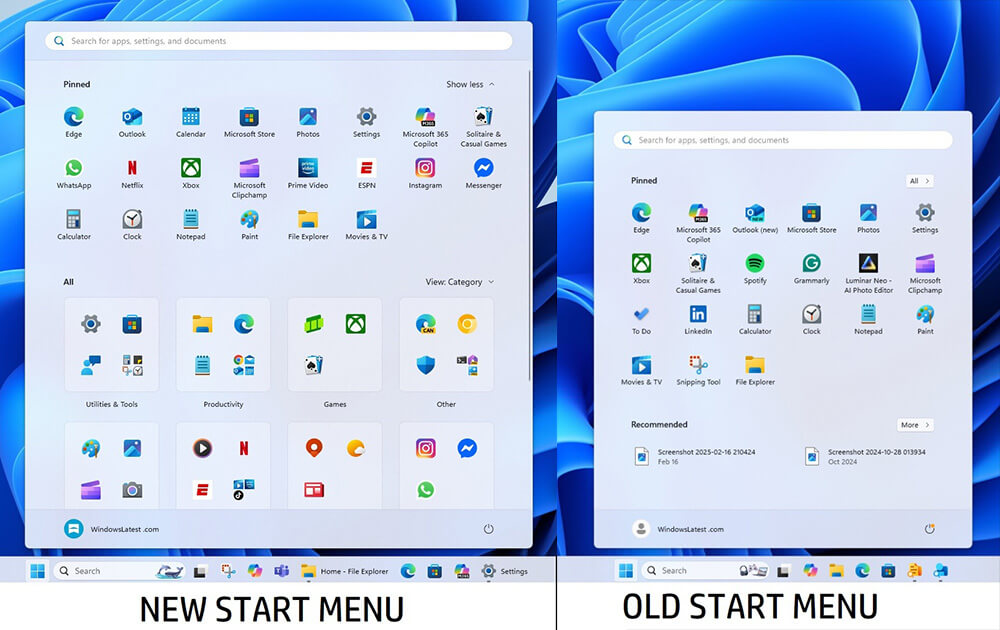The width and height of the screenshot is (1000, 630).
Task: Open Snipping Tool in the old Start menu
Action: pos(698,370)
